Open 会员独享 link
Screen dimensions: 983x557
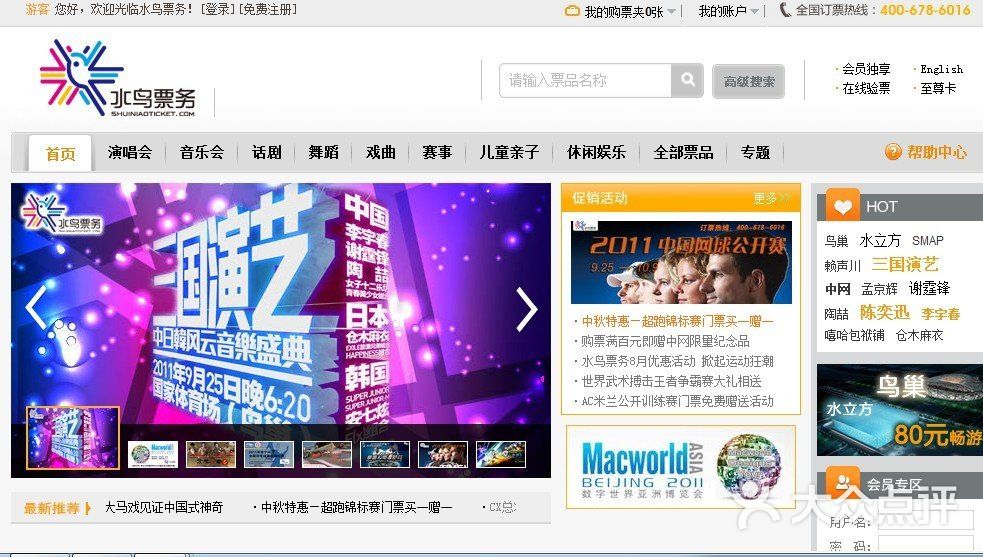pos(866,69)
